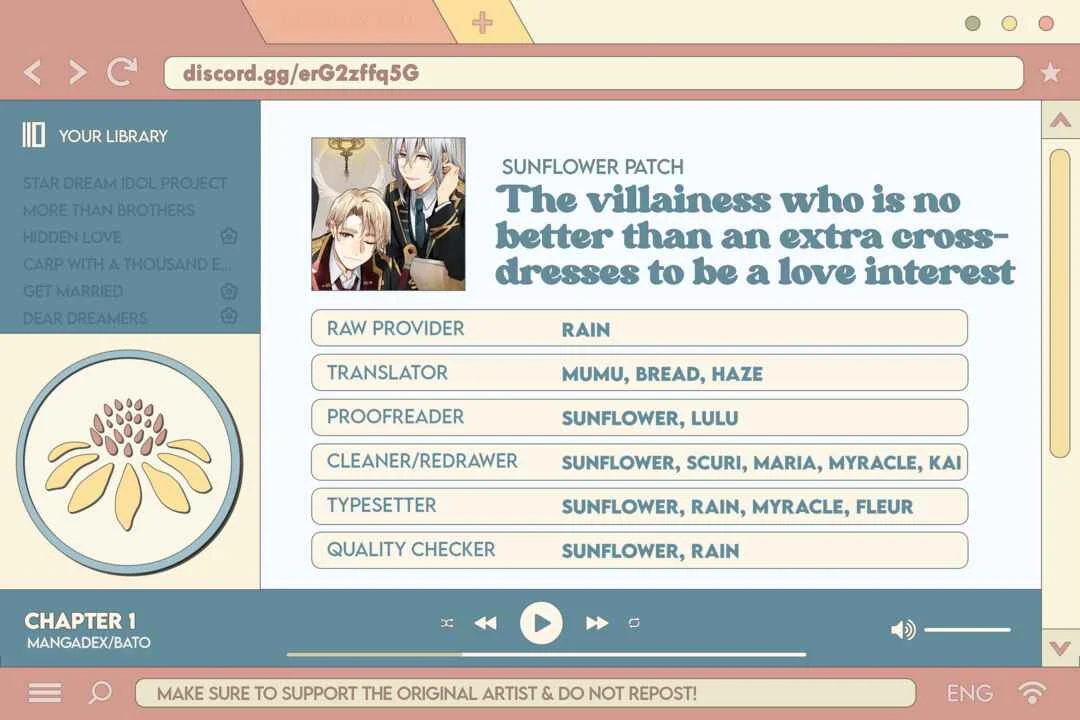Open the manga cover thumbnail
This screenshot has width=1080, height=720.
click(388, 214)
